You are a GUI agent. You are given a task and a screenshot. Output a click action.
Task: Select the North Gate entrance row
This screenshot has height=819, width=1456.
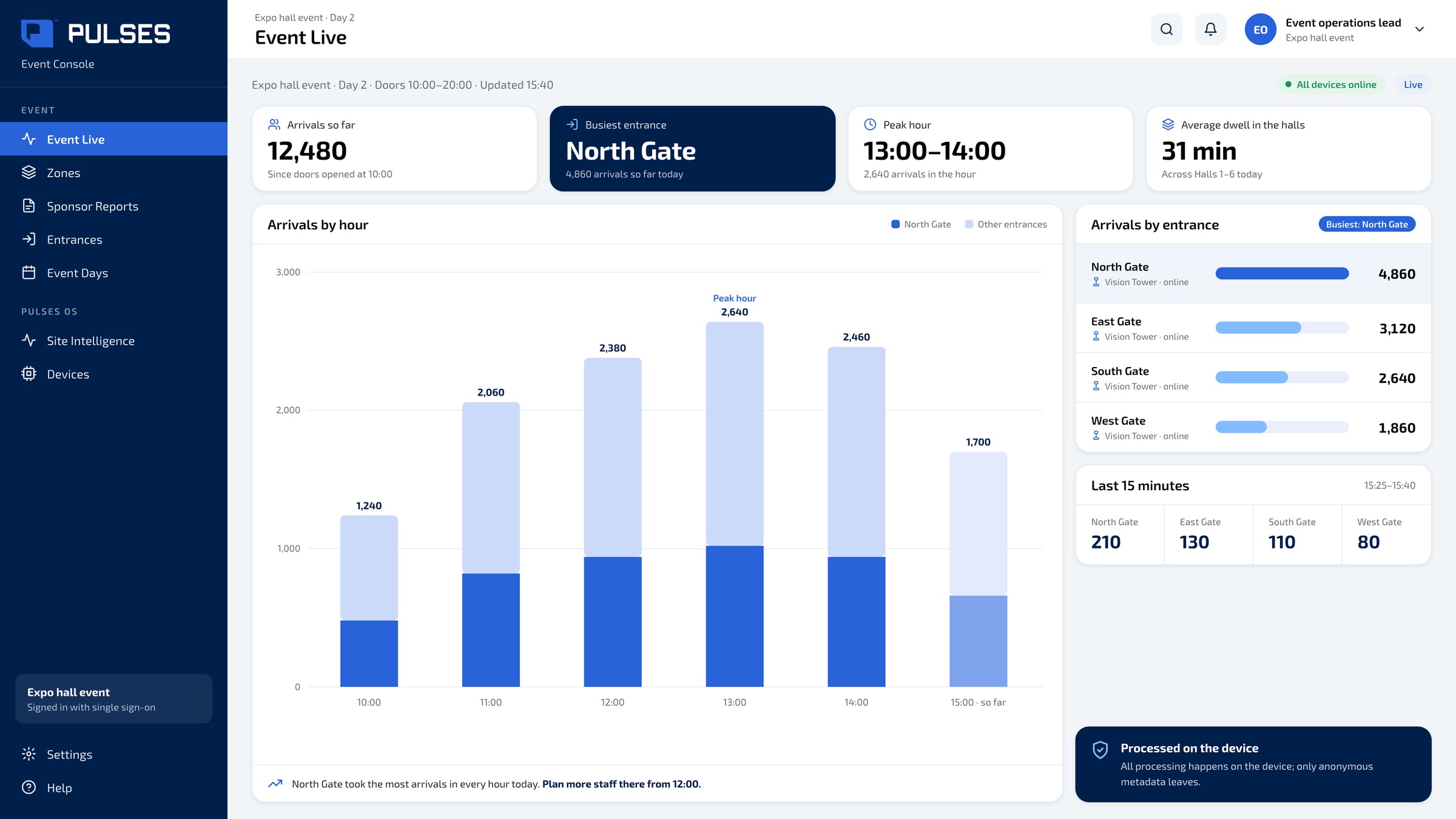click(1253, 274)
